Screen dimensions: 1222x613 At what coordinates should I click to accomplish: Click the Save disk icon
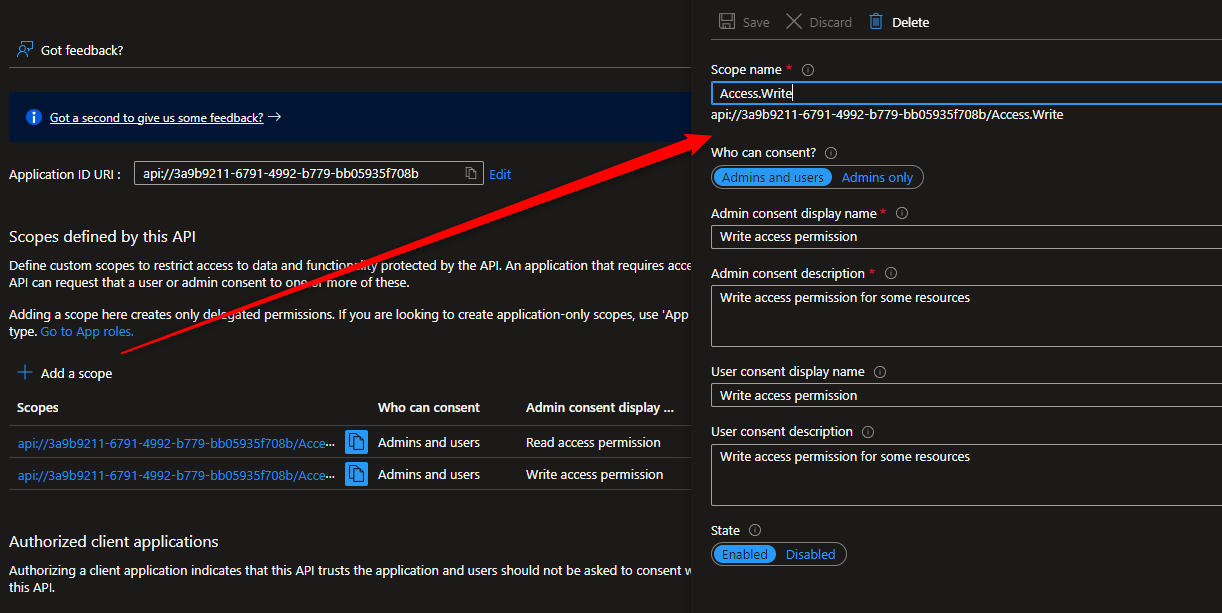click(727, 22)
